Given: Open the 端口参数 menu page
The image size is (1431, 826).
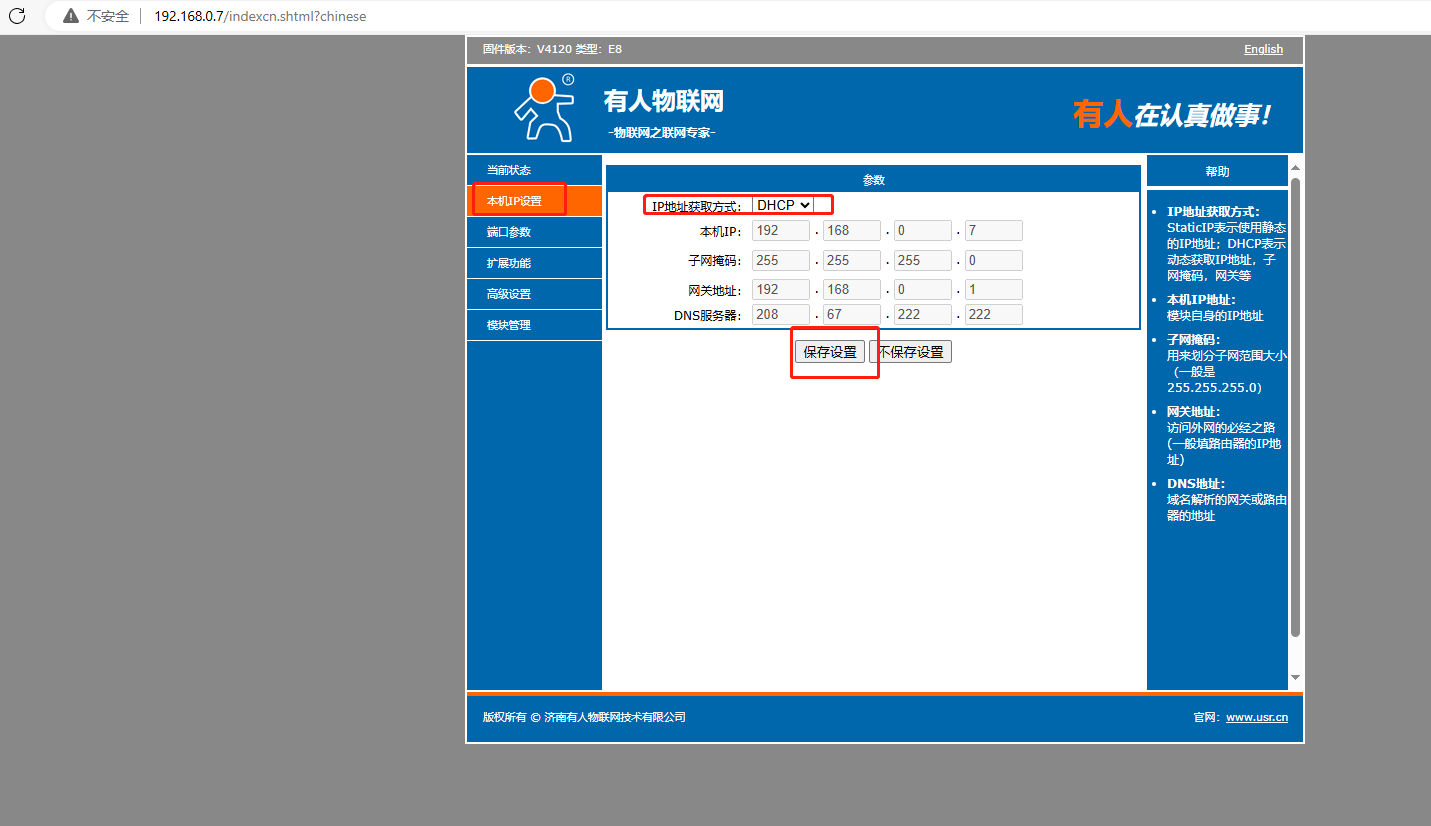Looking at the screenshot, I should [509, 232].
